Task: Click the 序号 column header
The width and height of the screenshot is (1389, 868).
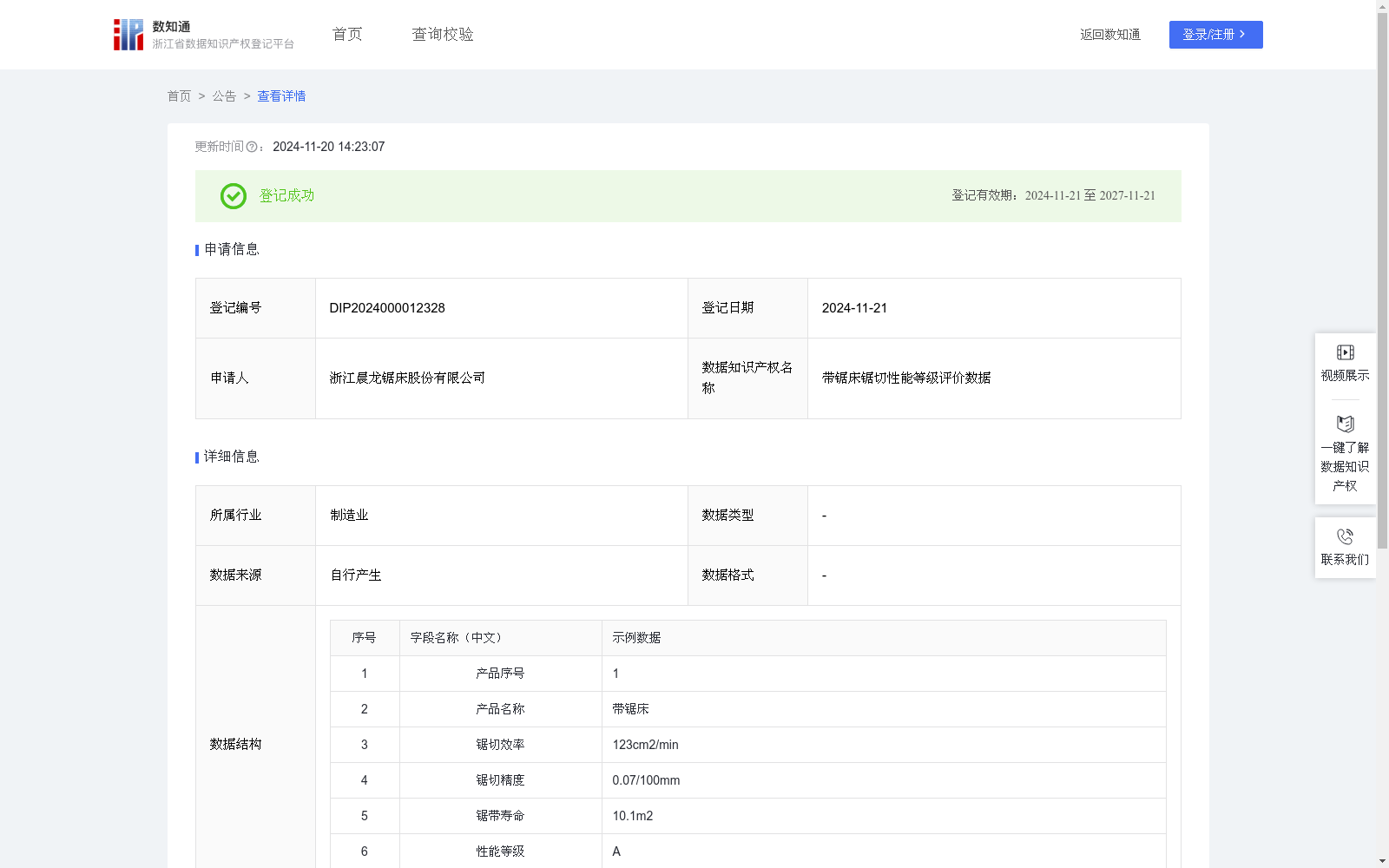Action: 364,638
